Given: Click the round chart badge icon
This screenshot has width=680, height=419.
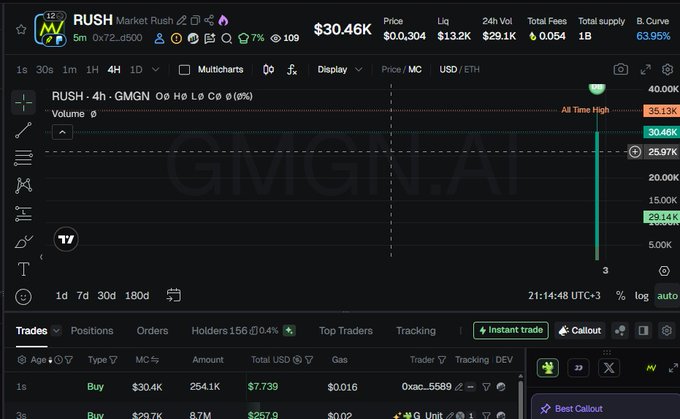Looking at the screenshot, I should [193, 38].
